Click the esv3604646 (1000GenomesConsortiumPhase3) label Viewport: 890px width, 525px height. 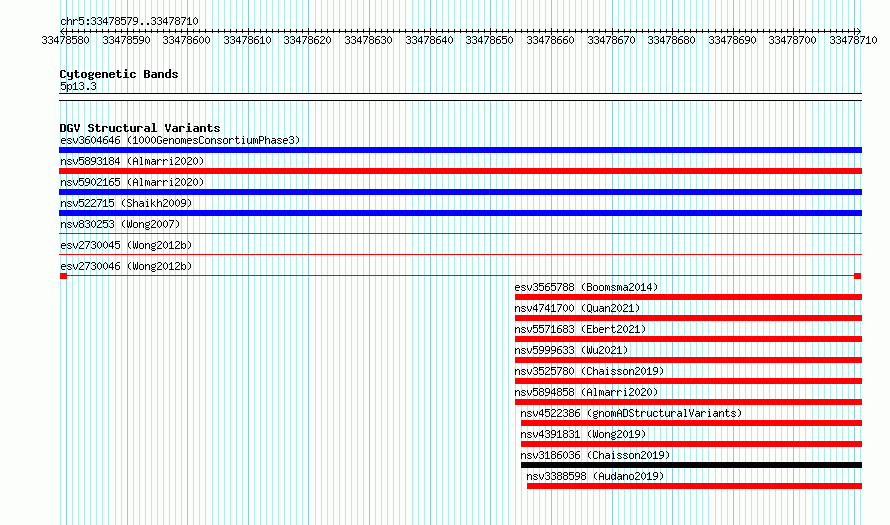tap(180, 140)
